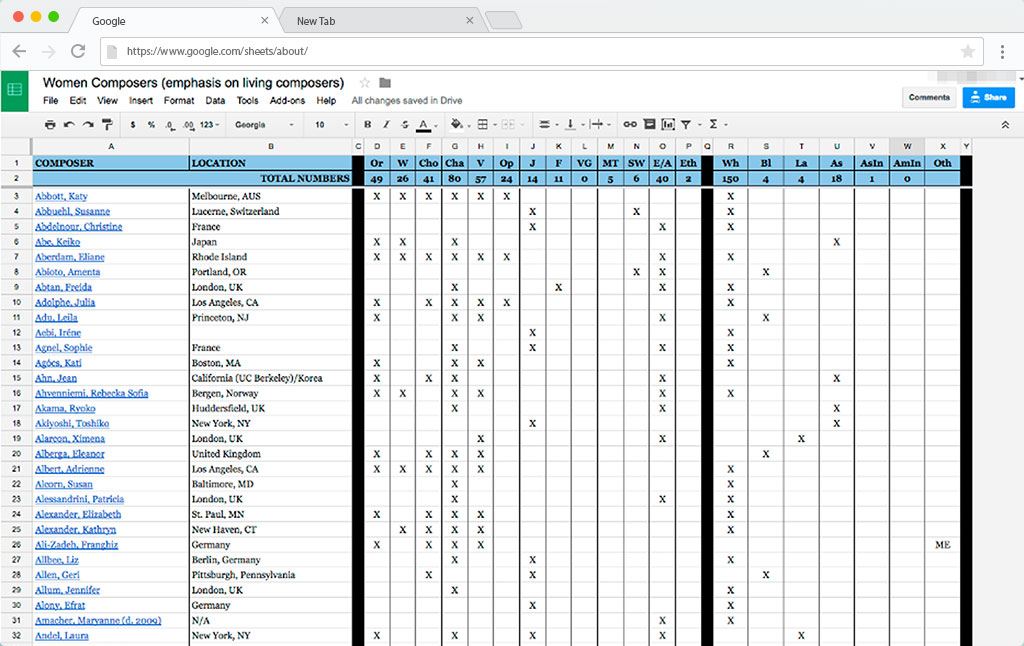The height and width of the screenshot is (646, 1024).
Task: Increase decimal places
Action: [x=189, y=124]
